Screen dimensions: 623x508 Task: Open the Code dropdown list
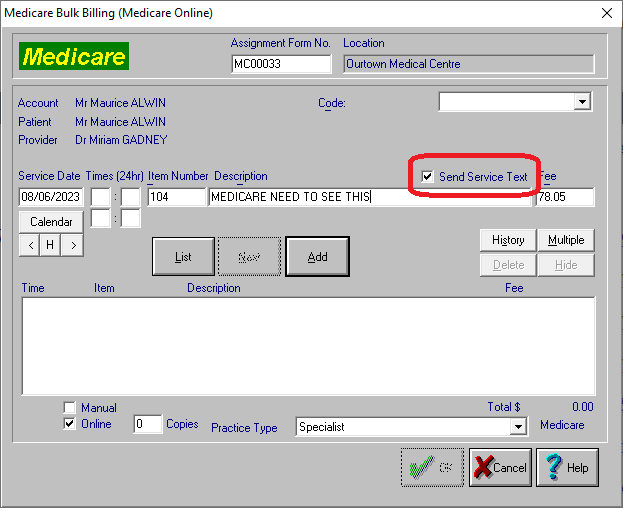582,102
